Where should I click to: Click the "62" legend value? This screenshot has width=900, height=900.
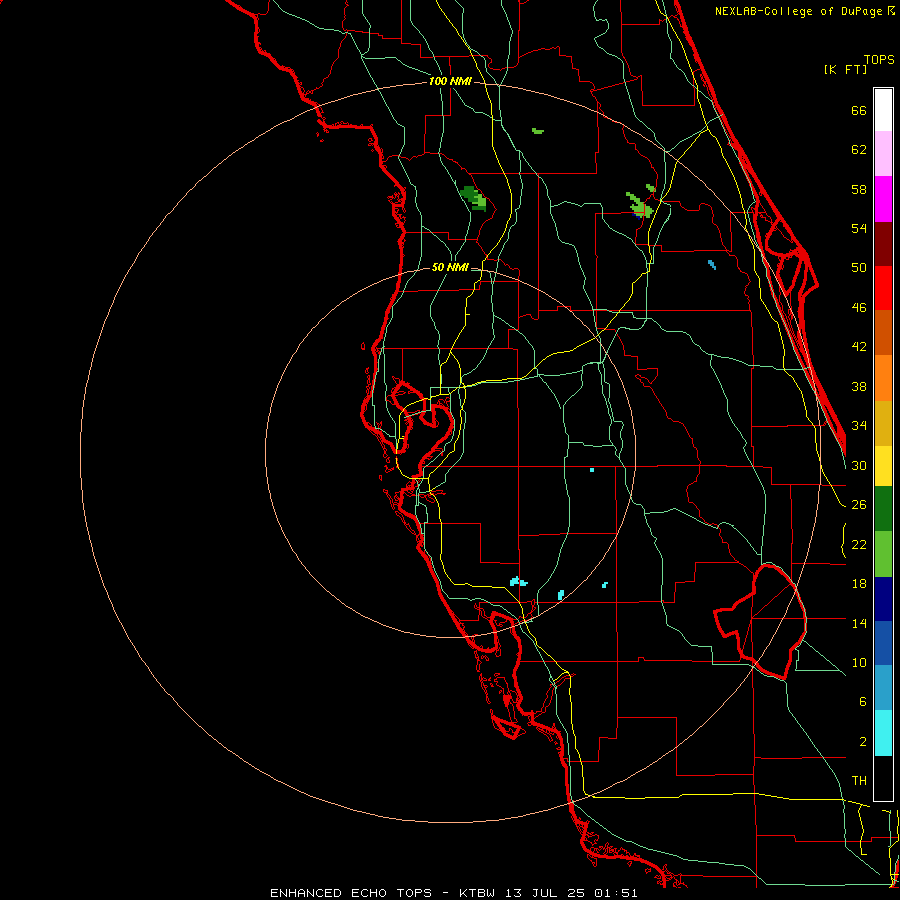(859, 150)
